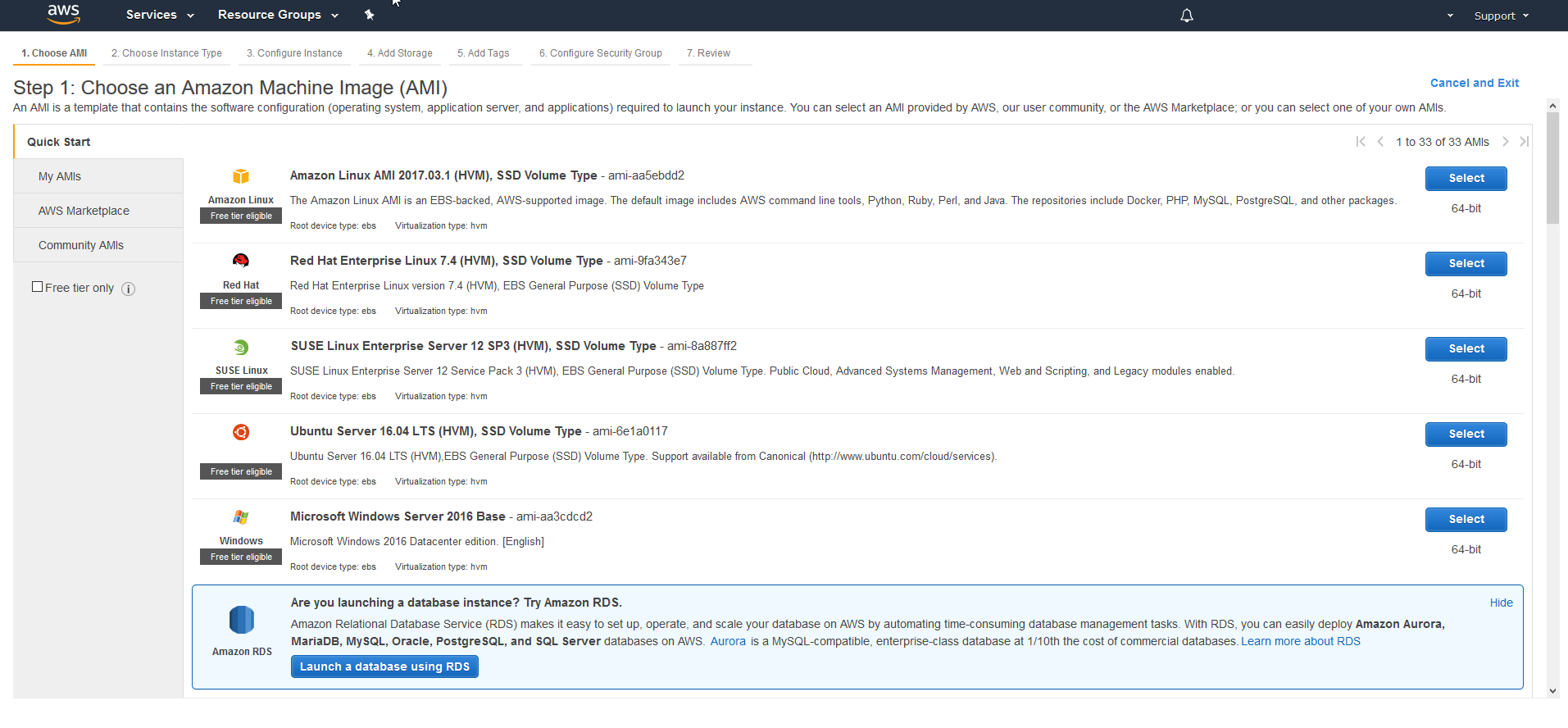Open the notifications bell icon
1568x728 pixels.
click(x=1186, y=16)
